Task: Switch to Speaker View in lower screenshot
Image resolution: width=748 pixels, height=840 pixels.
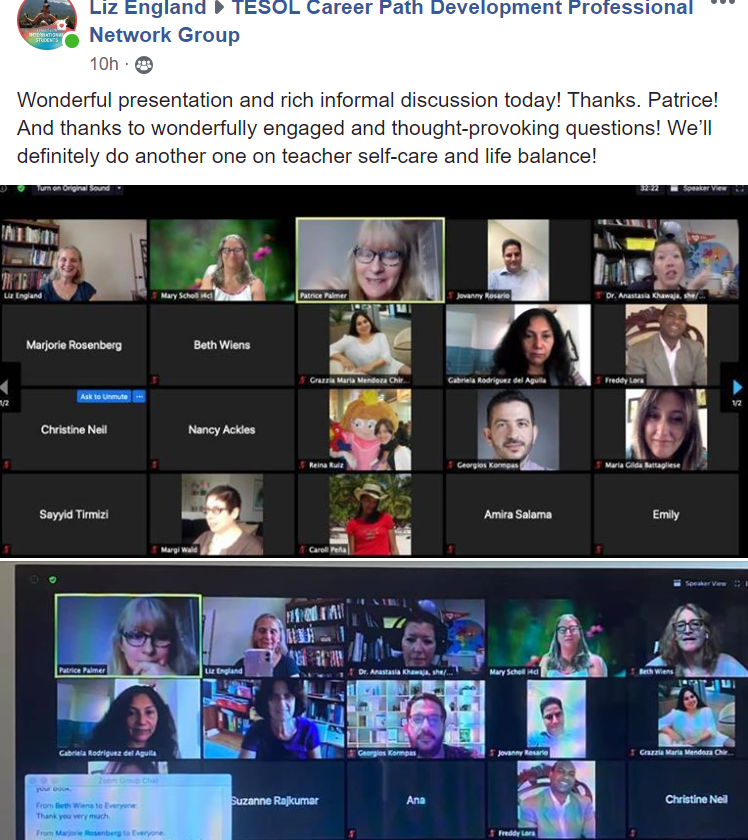Action: 704,583
